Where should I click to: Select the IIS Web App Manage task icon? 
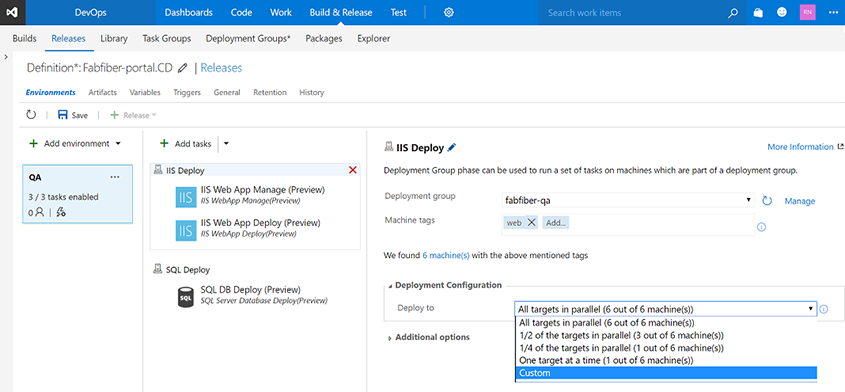tap(186, 197)
